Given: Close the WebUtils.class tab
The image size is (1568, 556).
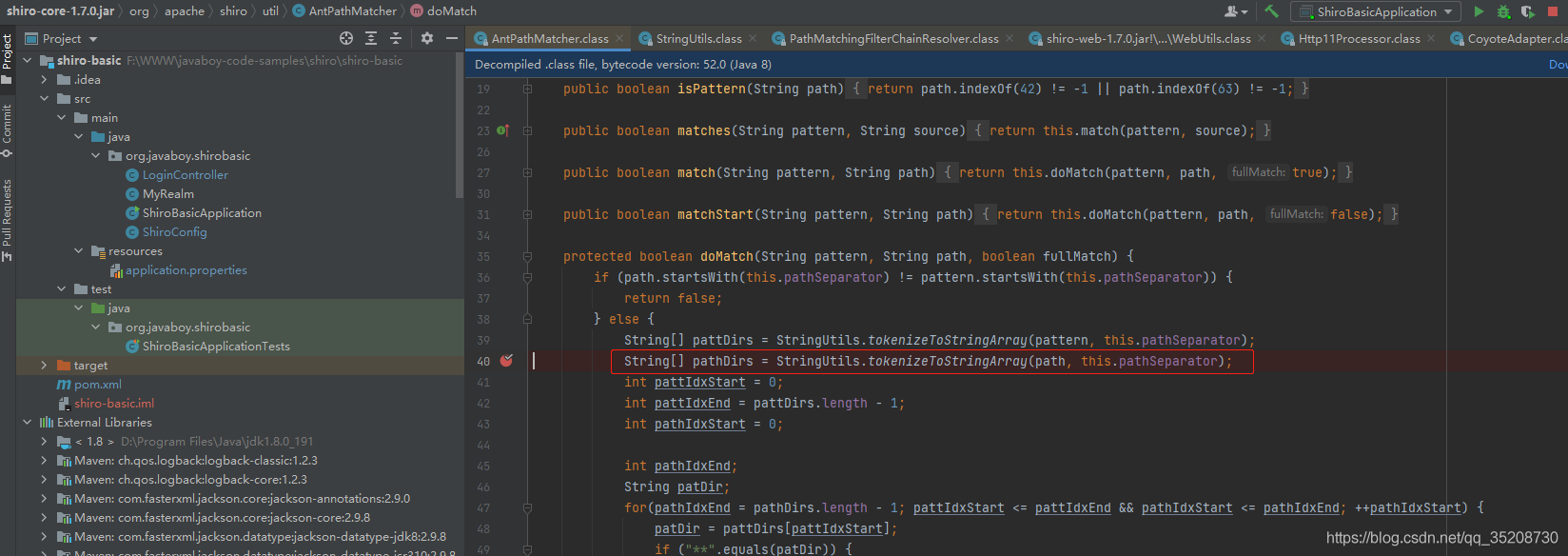Looking at the screenshot, I should (1262, 38).
